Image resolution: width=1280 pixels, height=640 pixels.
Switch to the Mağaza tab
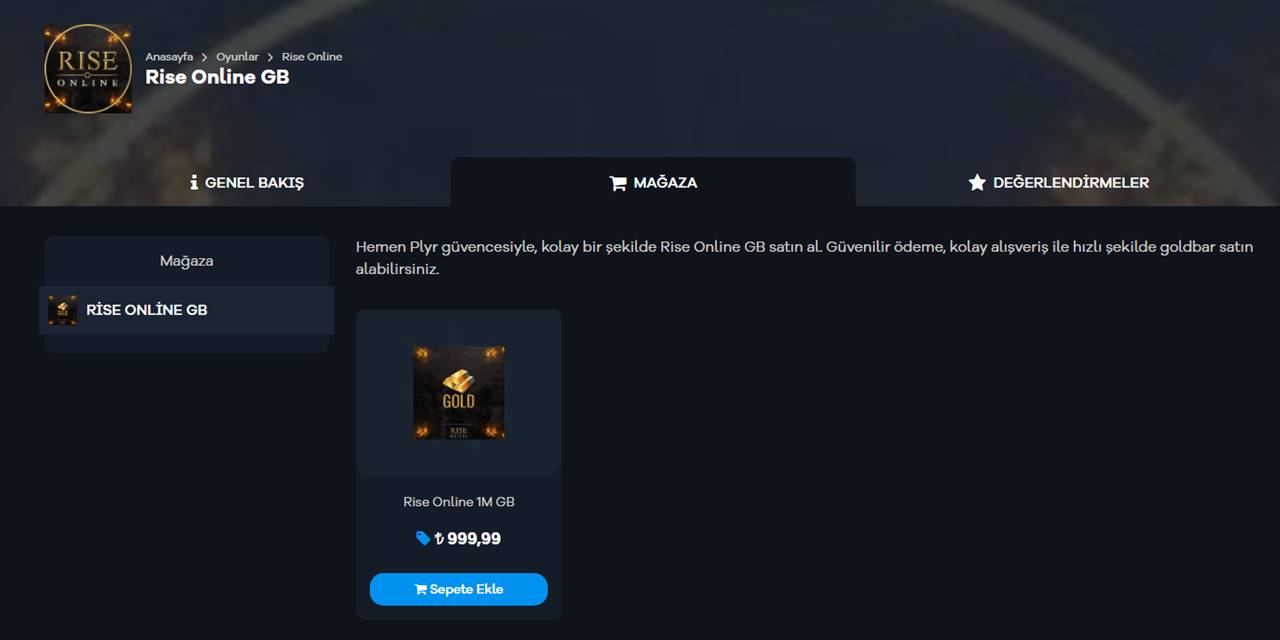coord(653,183)
